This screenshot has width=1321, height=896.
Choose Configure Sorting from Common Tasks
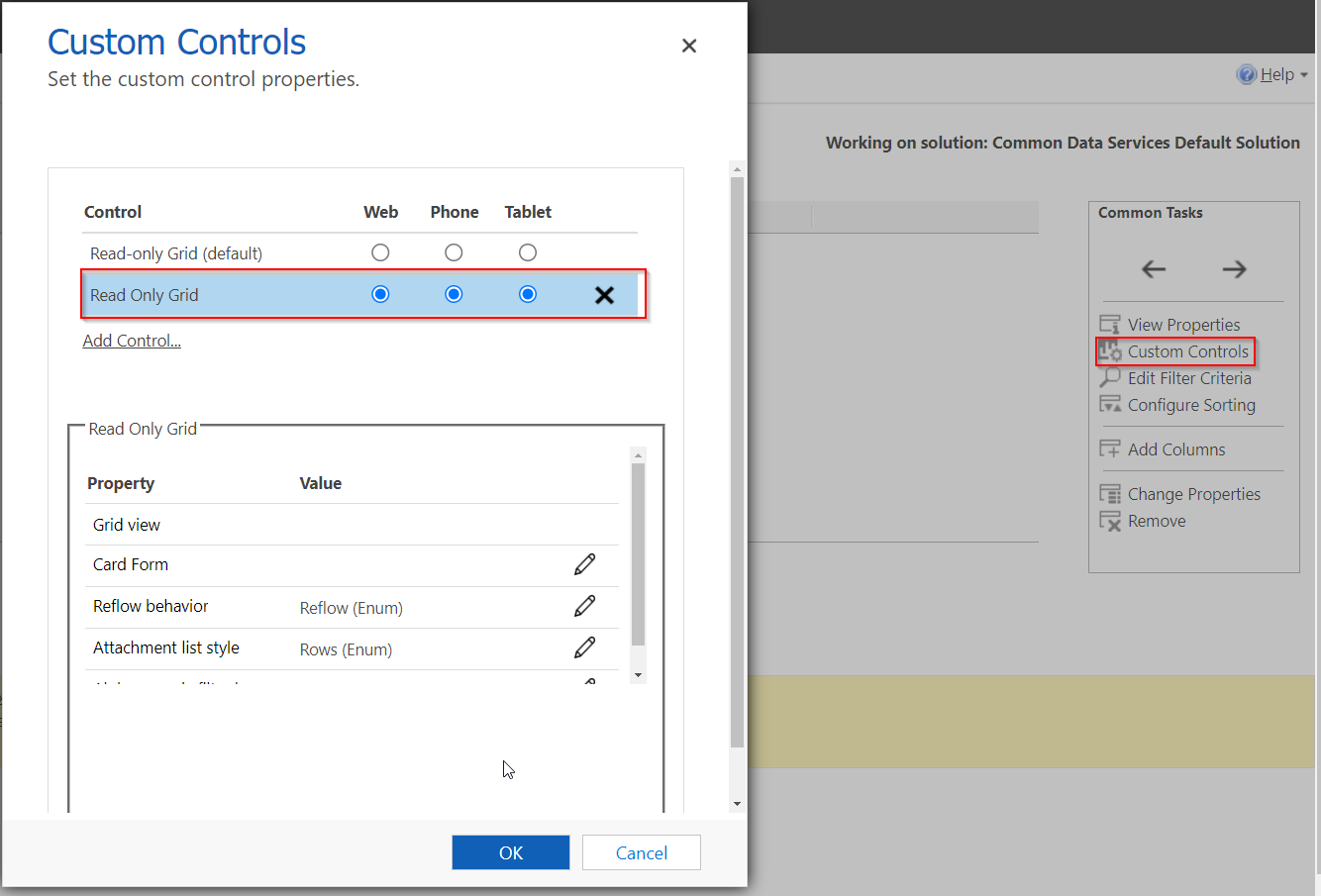click(x=1190, y=405)
